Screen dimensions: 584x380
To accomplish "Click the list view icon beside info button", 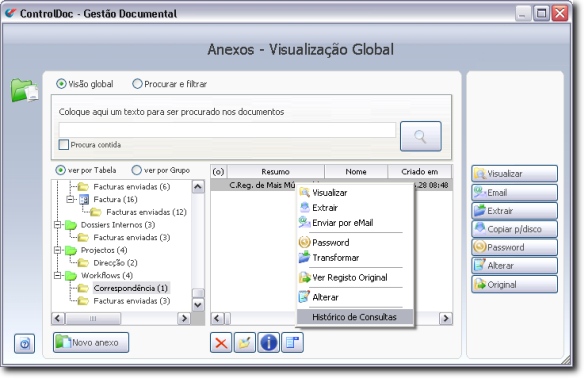I will pos(292,342).
